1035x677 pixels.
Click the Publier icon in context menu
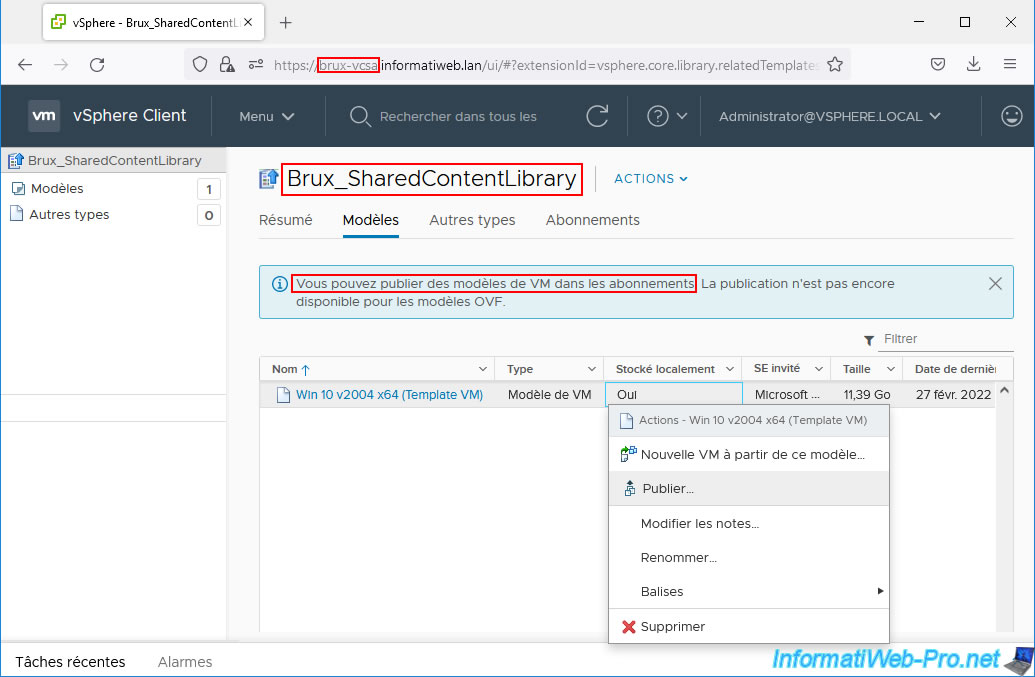click(x=630, y=488)
